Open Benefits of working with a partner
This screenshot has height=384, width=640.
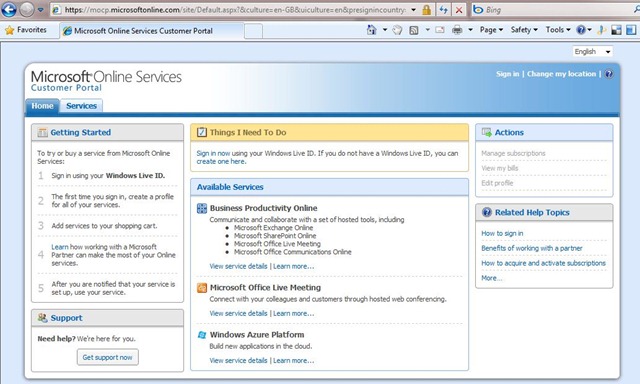click(x=532, y=248)
